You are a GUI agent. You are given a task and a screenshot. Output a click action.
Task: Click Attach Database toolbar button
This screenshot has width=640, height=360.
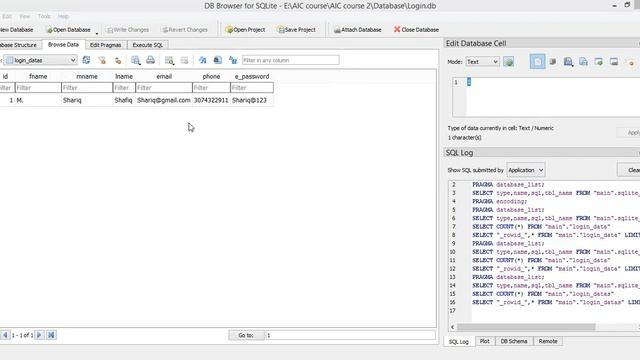pos(358,30)
